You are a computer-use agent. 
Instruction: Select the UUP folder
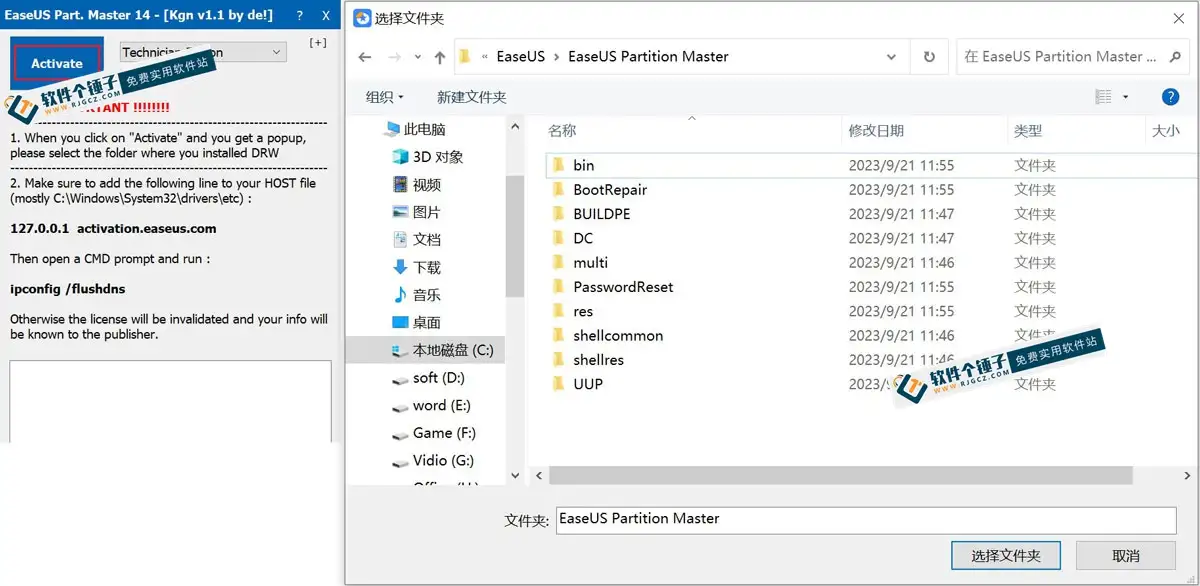pos(588,384)
